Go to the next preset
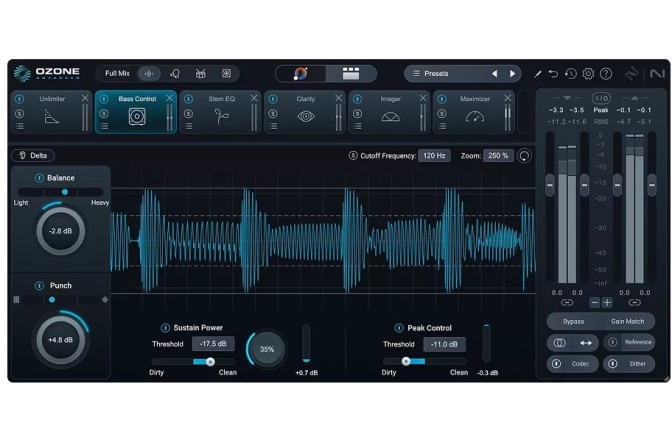Image resolution: width=672 pixels, height=440 pixels. coord(512,74)
